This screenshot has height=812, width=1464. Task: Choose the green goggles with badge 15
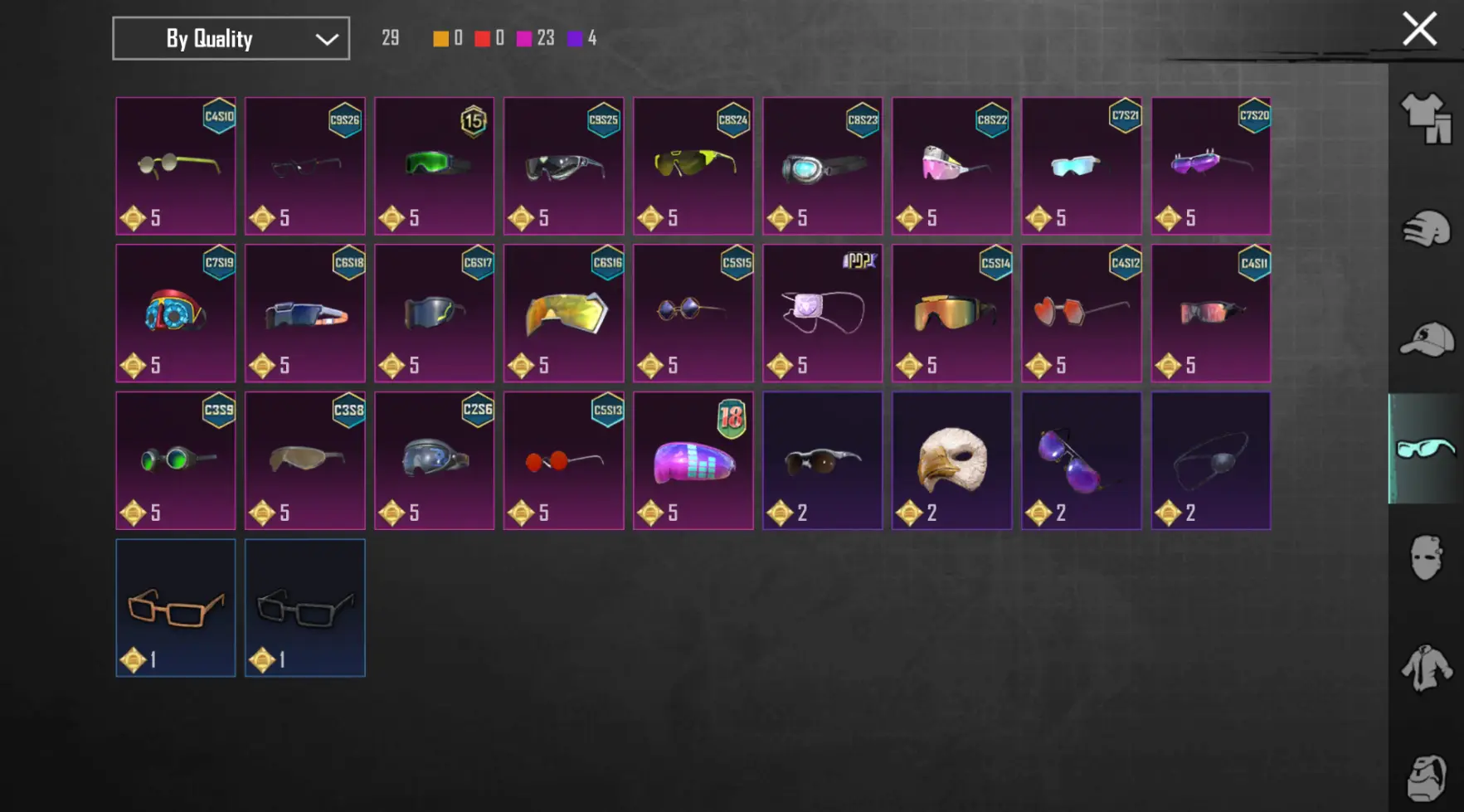[x=435, y=166]
